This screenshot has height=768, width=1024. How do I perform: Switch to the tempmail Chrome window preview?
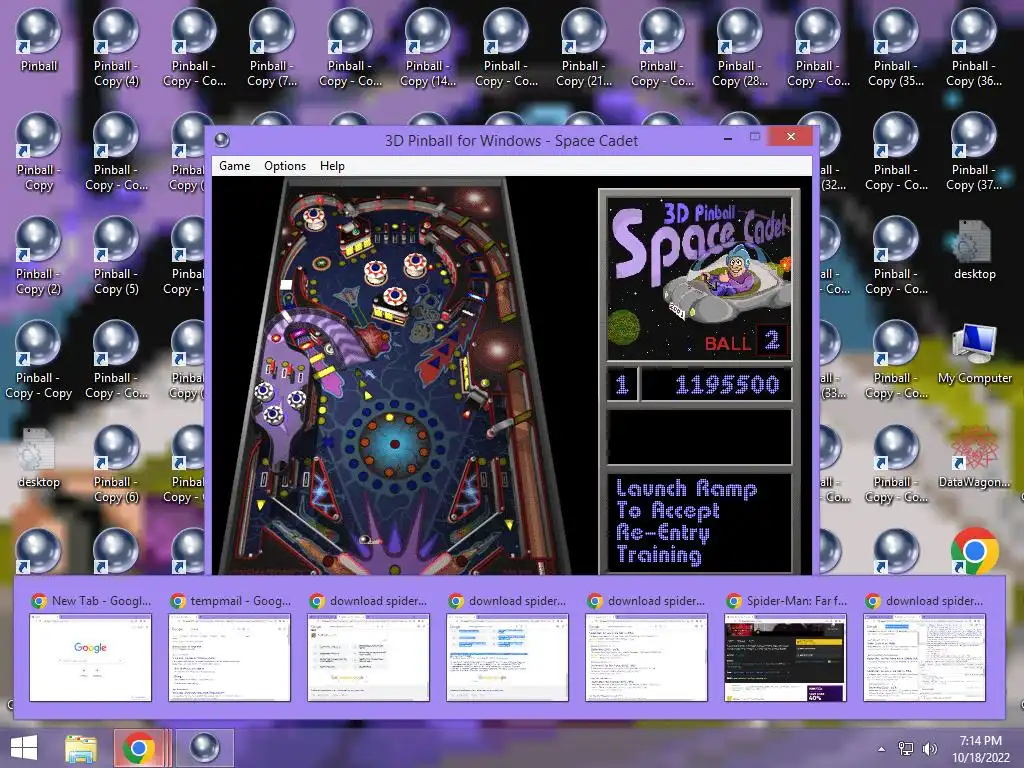pos(230,646)
